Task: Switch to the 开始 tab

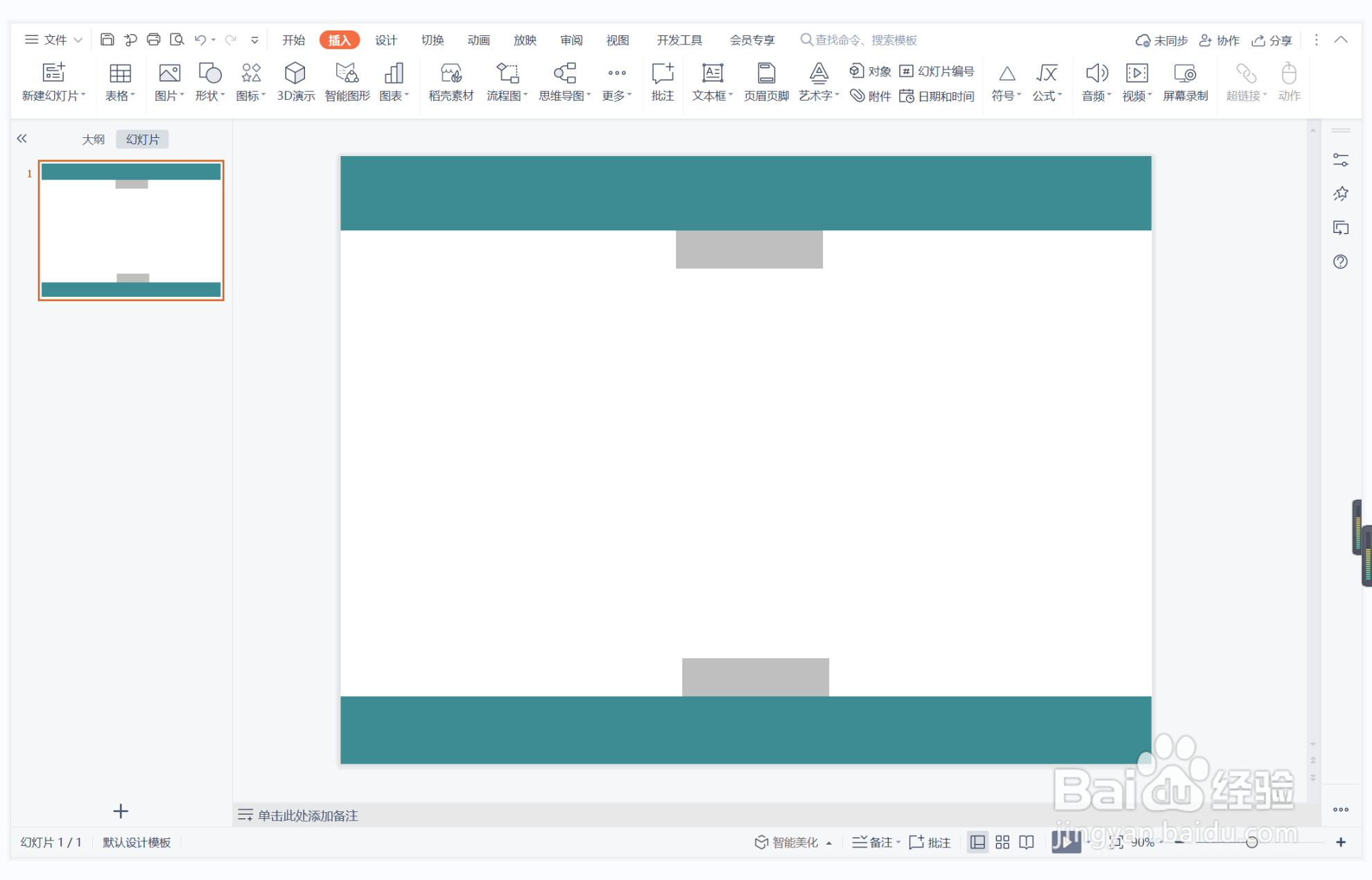Action: (293, 40)
